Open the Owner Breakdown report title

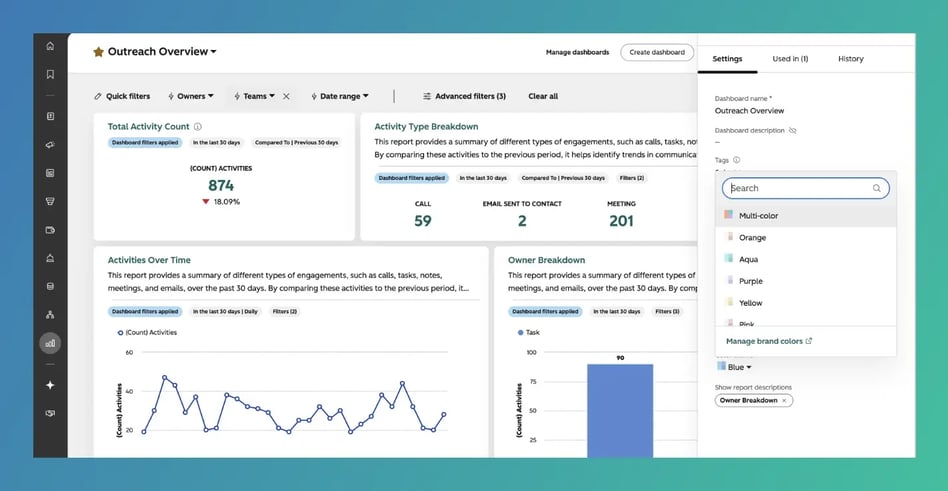pyautogui.click(x=547, y=260)
